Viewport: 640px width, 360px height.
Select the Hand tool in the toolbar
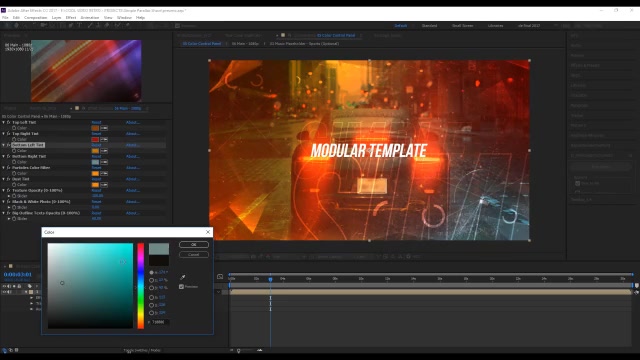coord(16,26)
